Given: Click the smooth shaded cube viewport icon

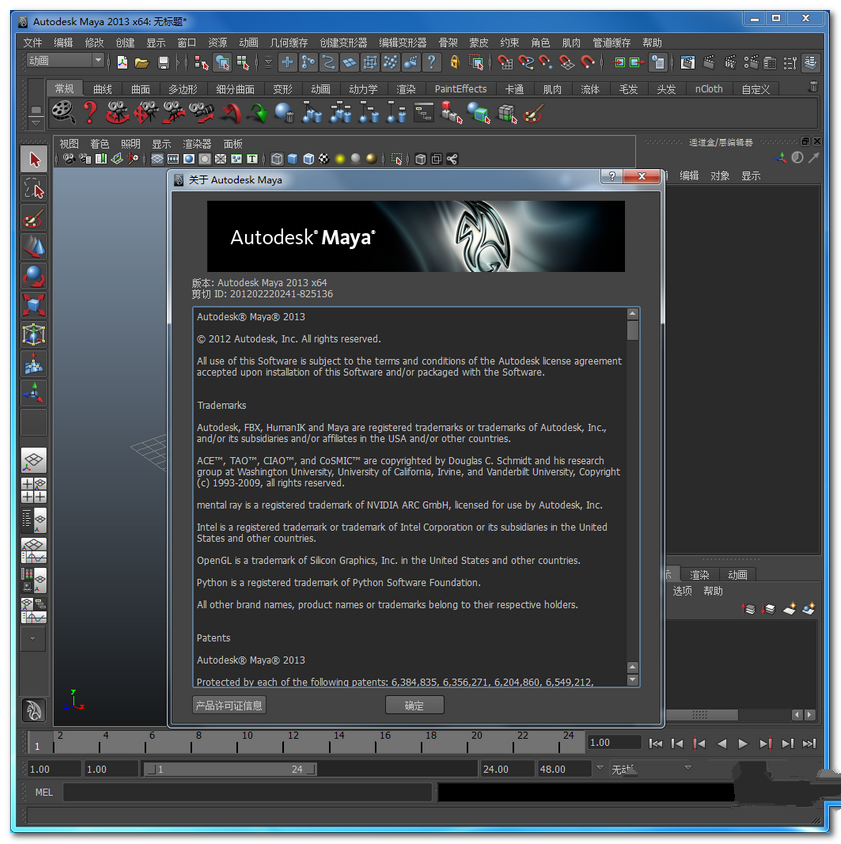Looking at the screenshot, I should (x=292, y=159).
